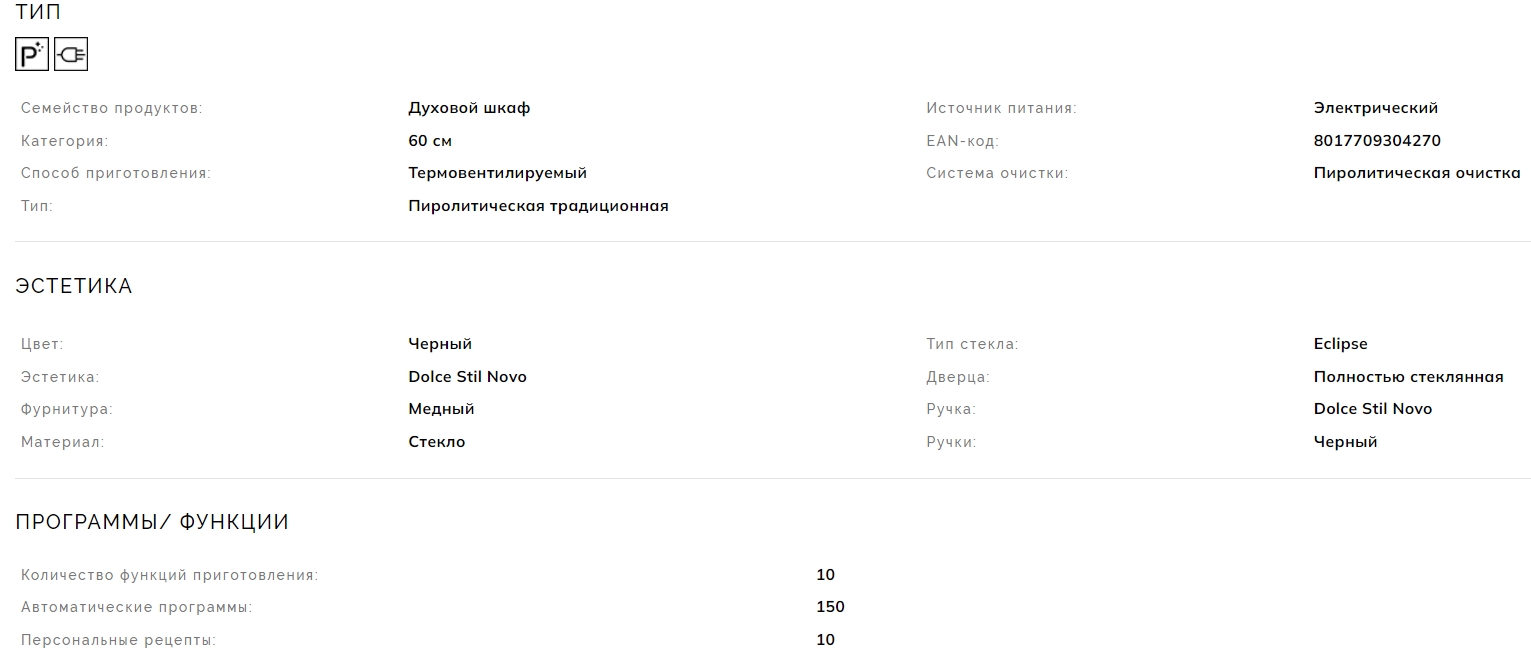Click the 60 см category value
The height and width of the screenshot is (672, 1531).
click(x=430, y=141)
